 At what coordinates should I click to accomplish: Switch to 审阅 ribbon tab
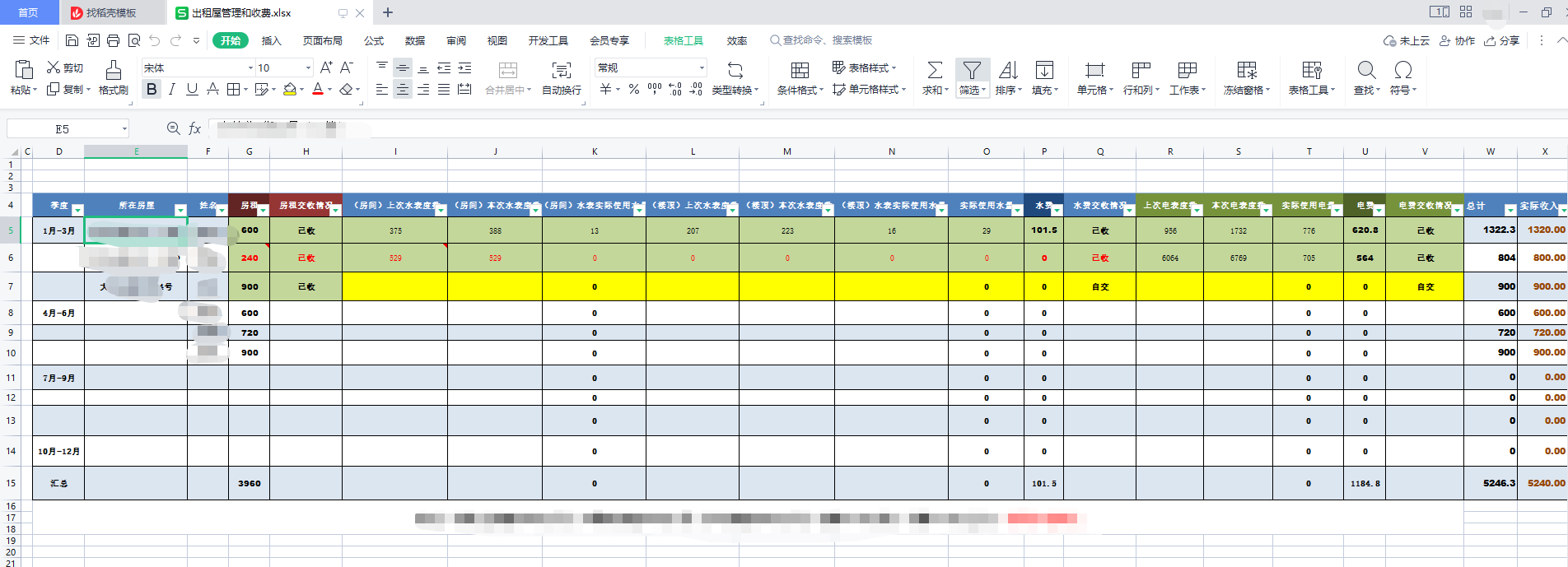click(456, 40)
